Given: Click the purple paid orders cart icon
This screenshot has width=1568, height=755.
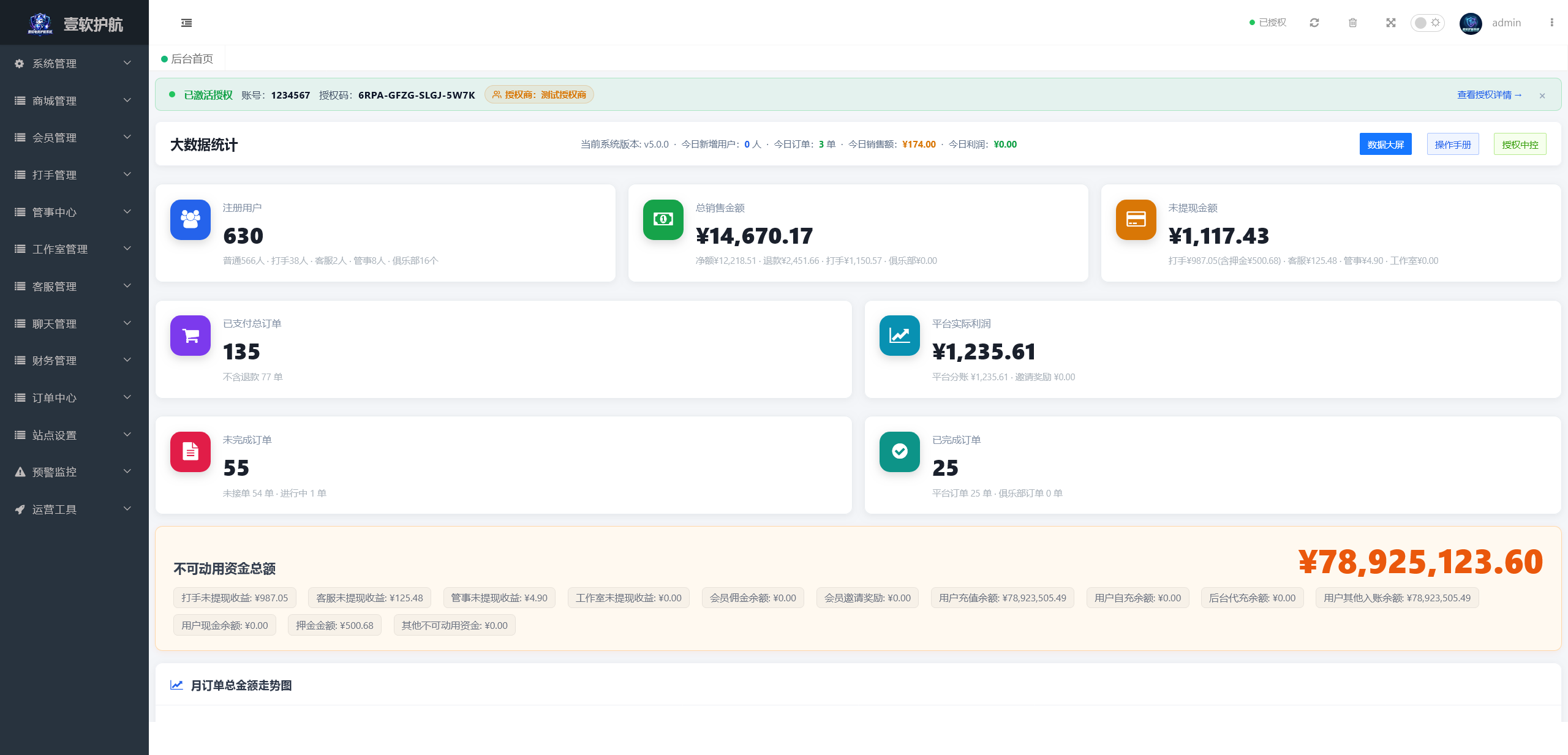Looking at the screenshot, I should tap(190, 336).
